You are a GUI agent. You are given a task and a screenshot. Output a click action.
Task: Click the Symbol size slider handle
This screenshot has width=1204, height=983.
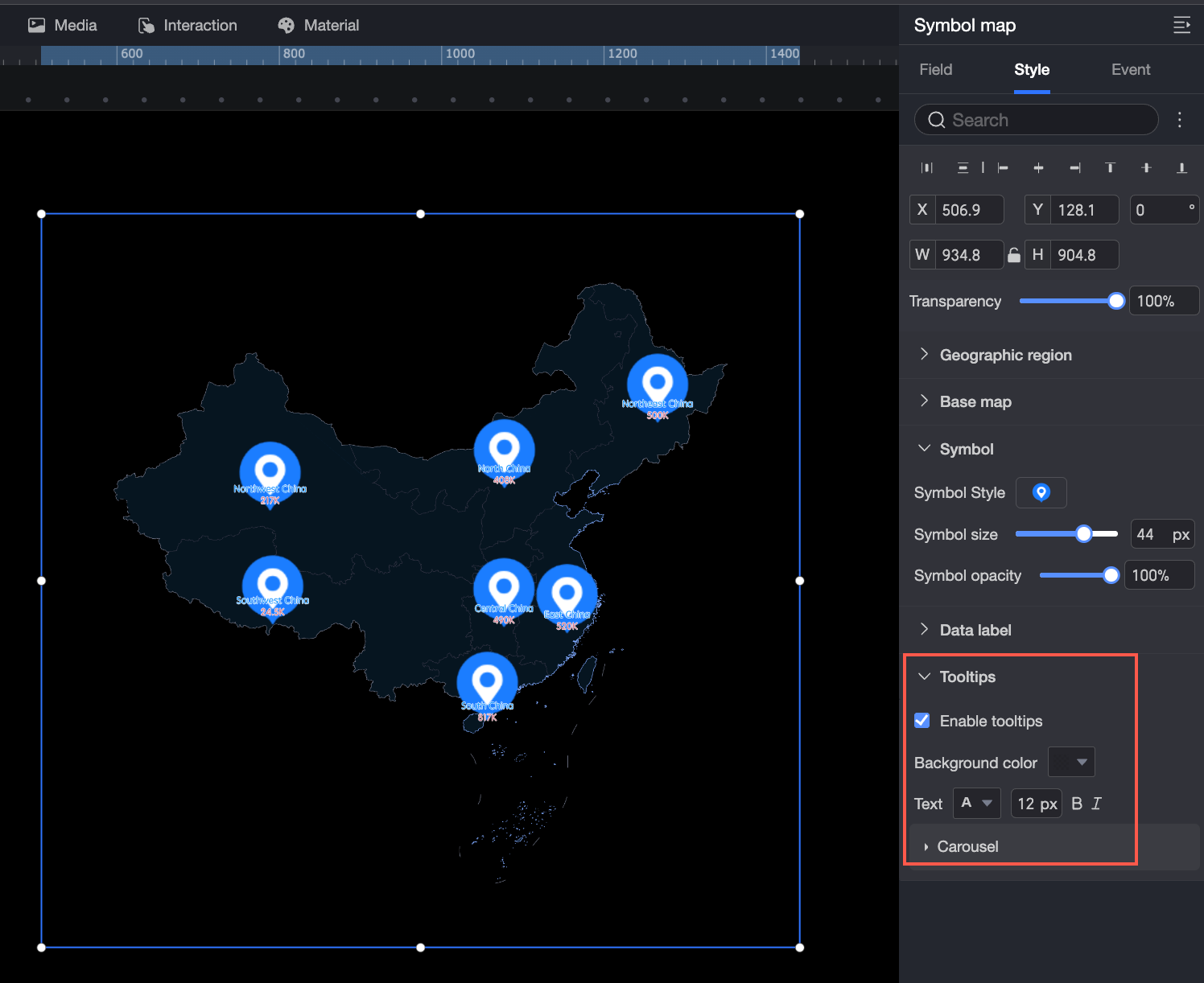click(1084, 534)
